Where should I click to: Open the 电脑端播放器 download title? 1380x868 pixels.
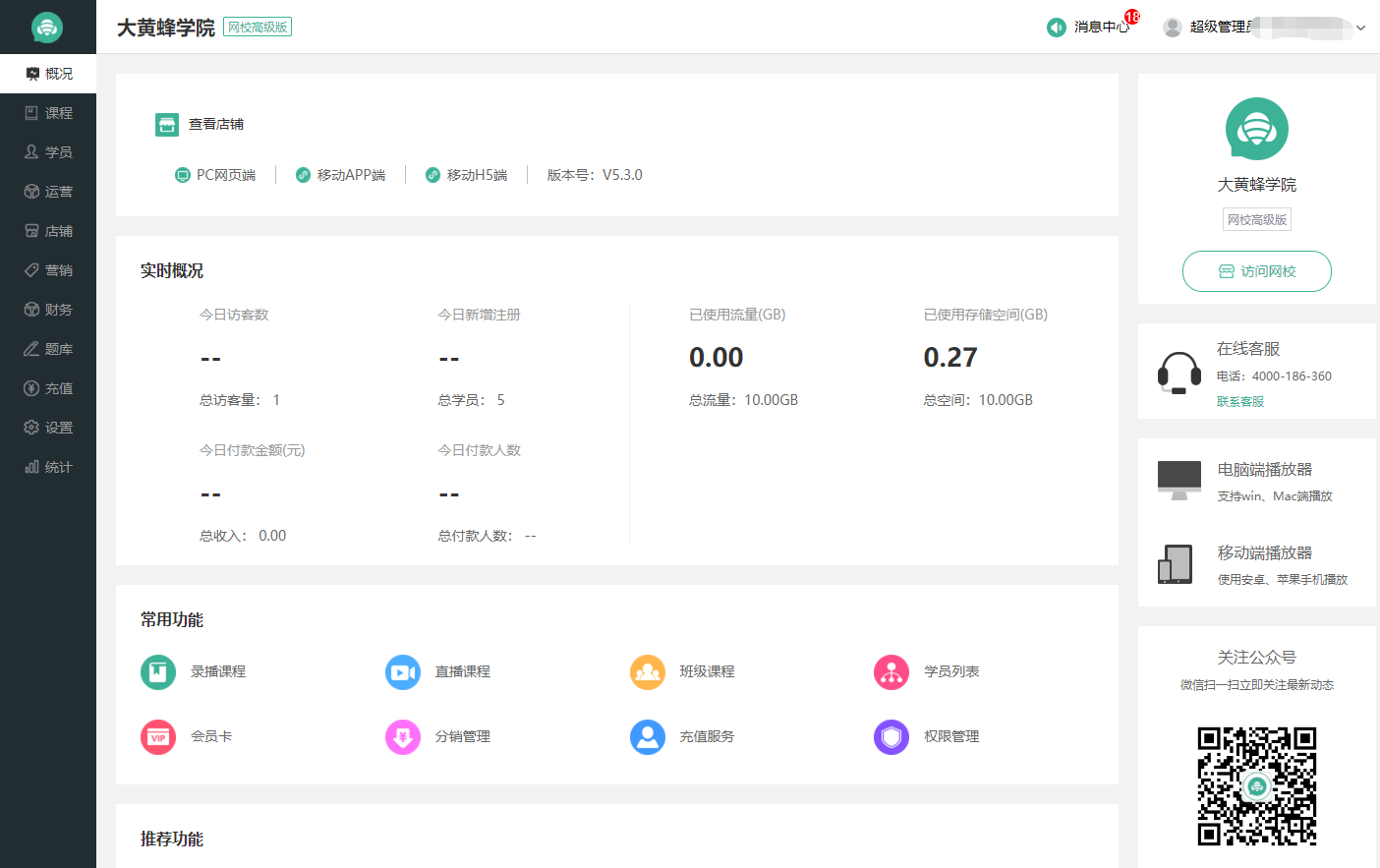1265,470
